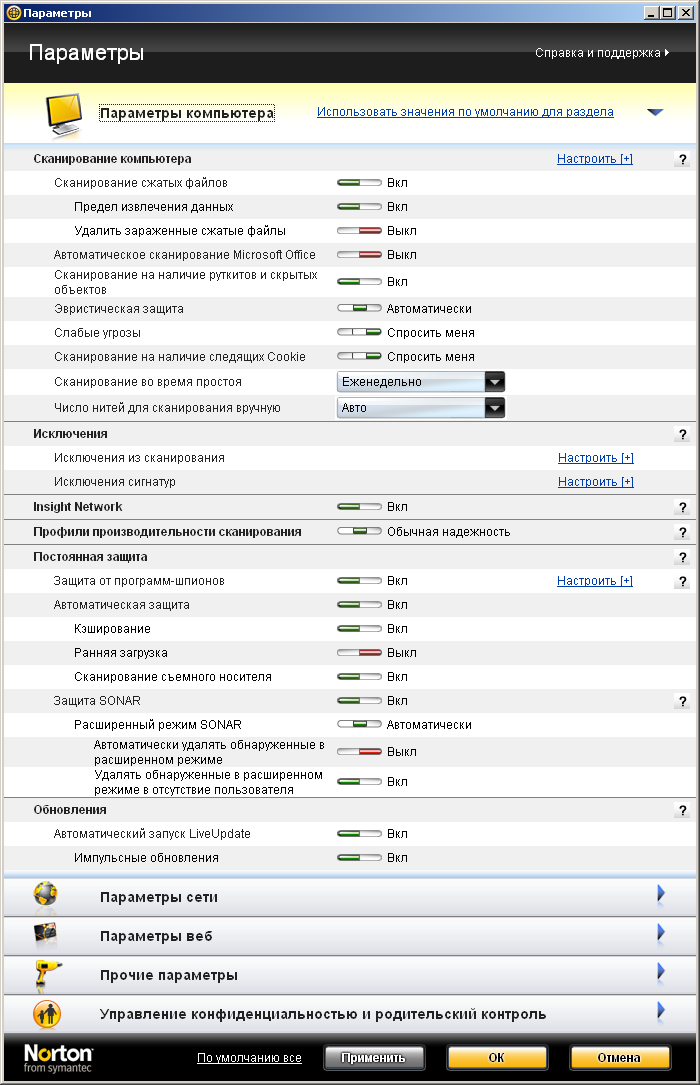The height and width of the screenshot is (1085, 700).
Task: Enable Ранняя загрузка switch
Action: 359,653
